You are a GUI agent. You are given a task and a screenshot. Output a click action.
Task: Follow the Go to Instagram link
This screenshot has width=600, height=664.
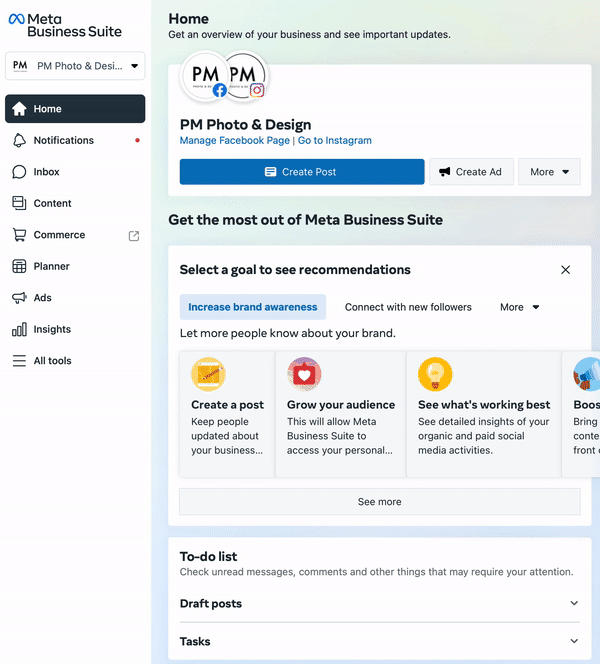[x=335, y=141]
